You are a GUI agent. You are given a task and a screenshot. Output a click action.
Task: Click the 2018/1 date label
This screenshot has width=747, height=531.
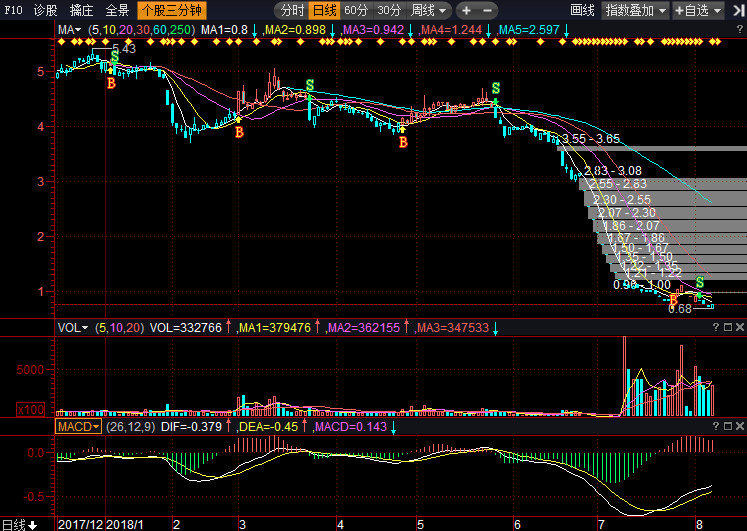point(125,524)
